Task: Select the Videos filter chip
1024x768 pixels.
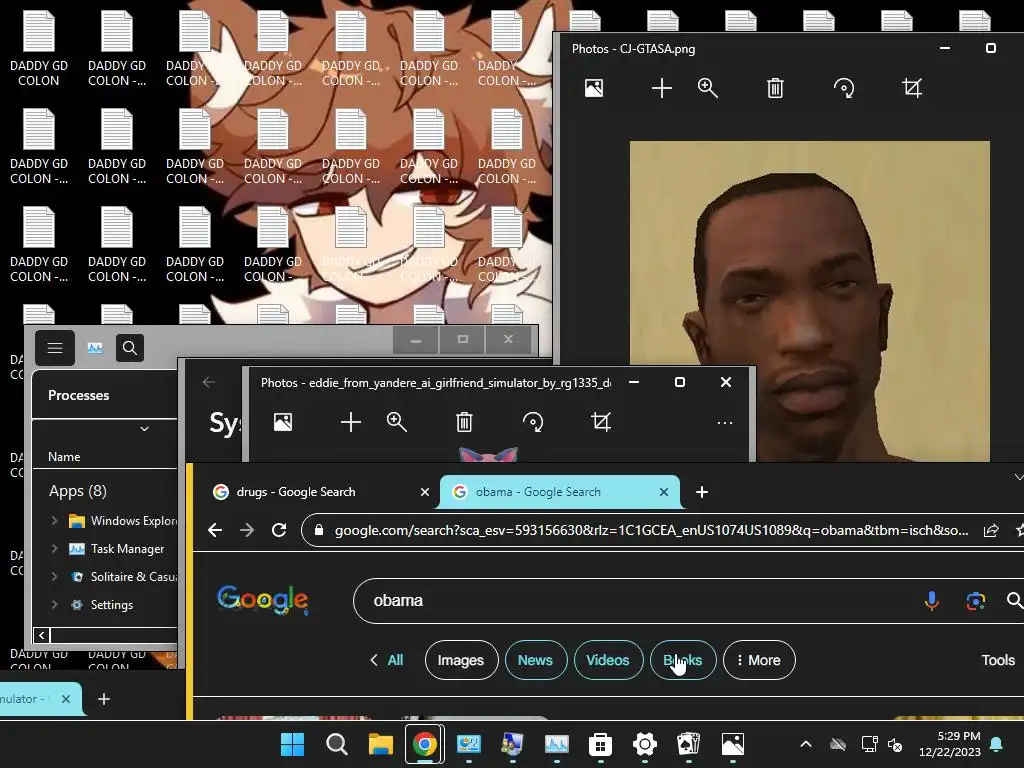Action: [x=608, y=660]
